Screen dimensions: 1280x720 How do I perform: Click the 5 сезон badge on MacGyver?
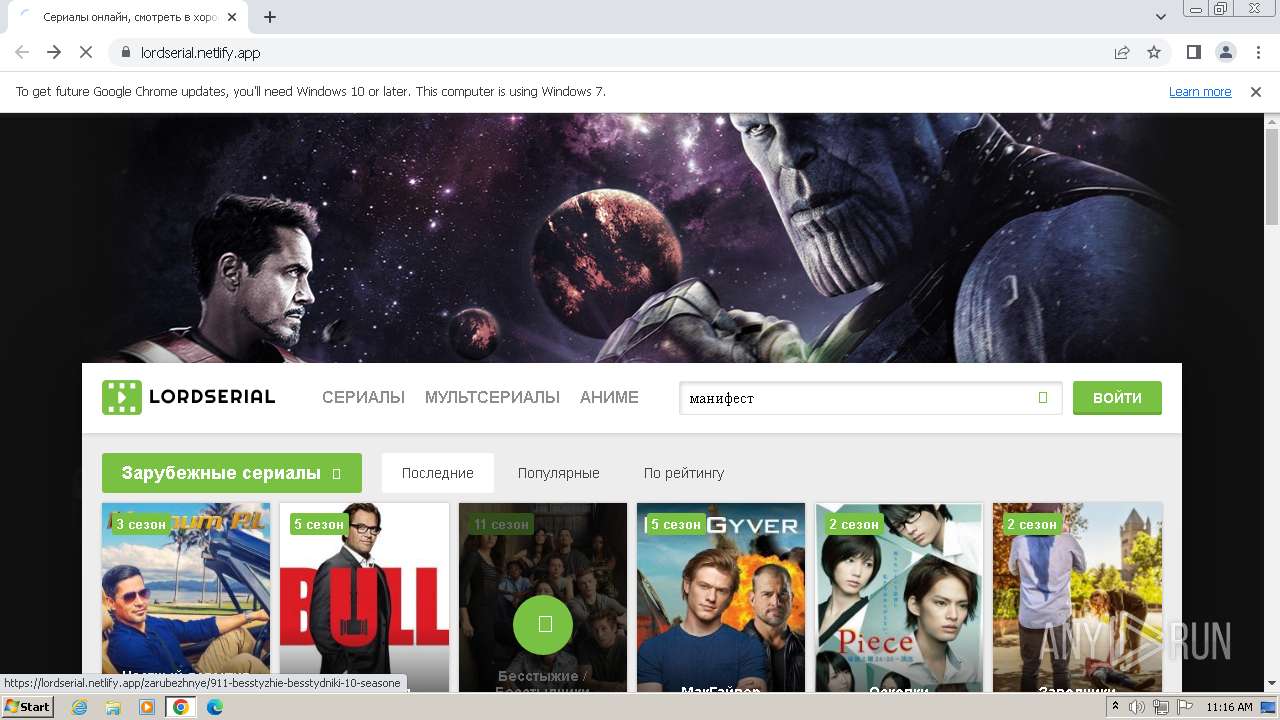pos(676,524)
